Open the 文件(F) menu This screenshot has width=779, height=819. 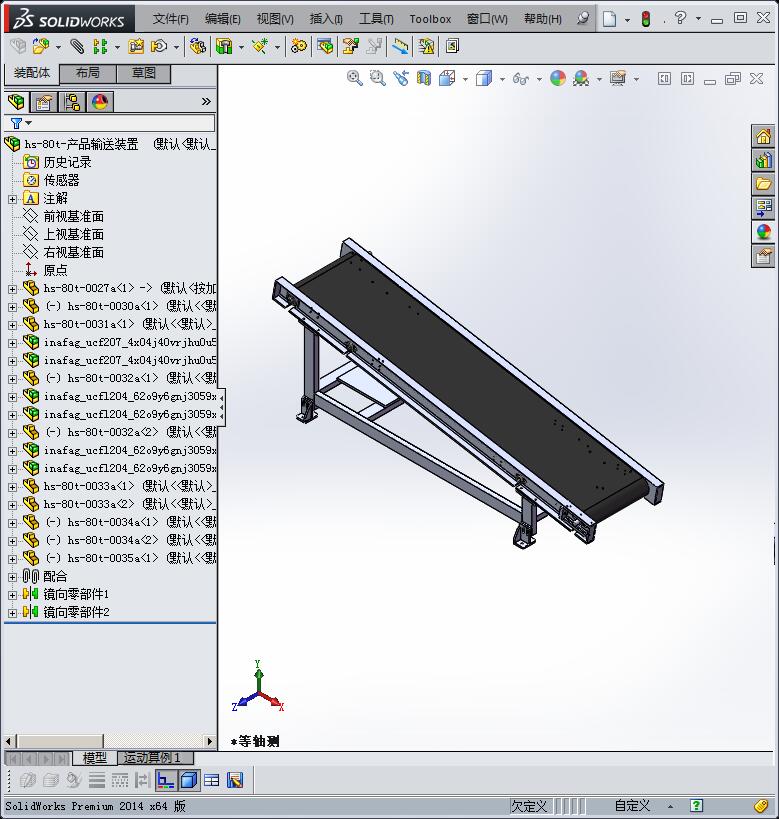[x=170, y=19]
